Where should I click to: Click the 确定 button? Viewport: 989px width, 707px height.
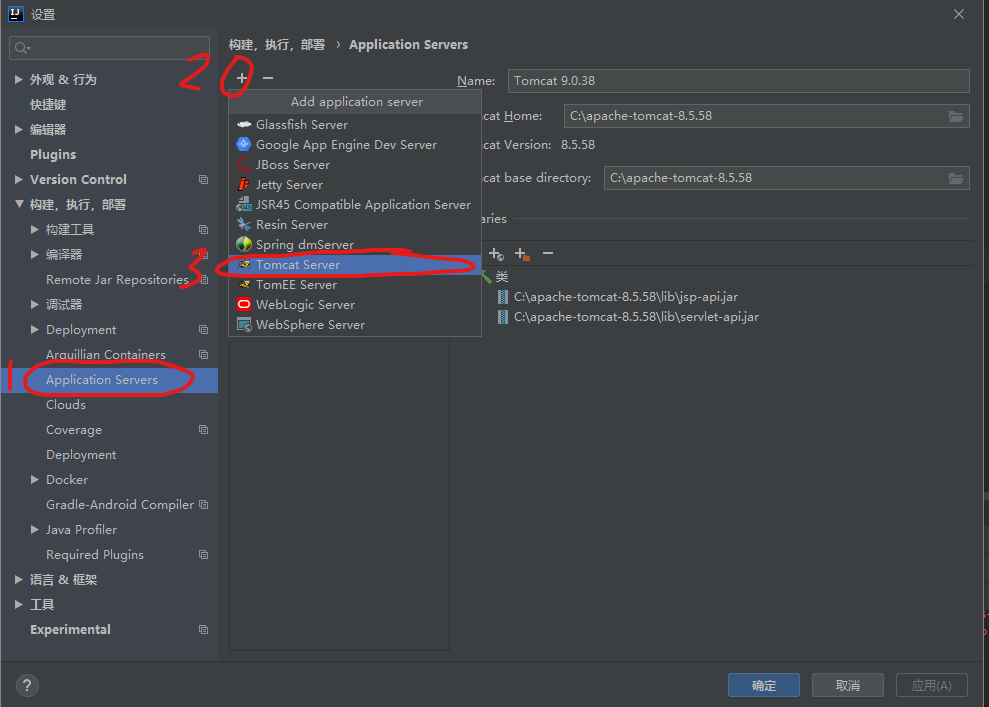coord(764,686)
